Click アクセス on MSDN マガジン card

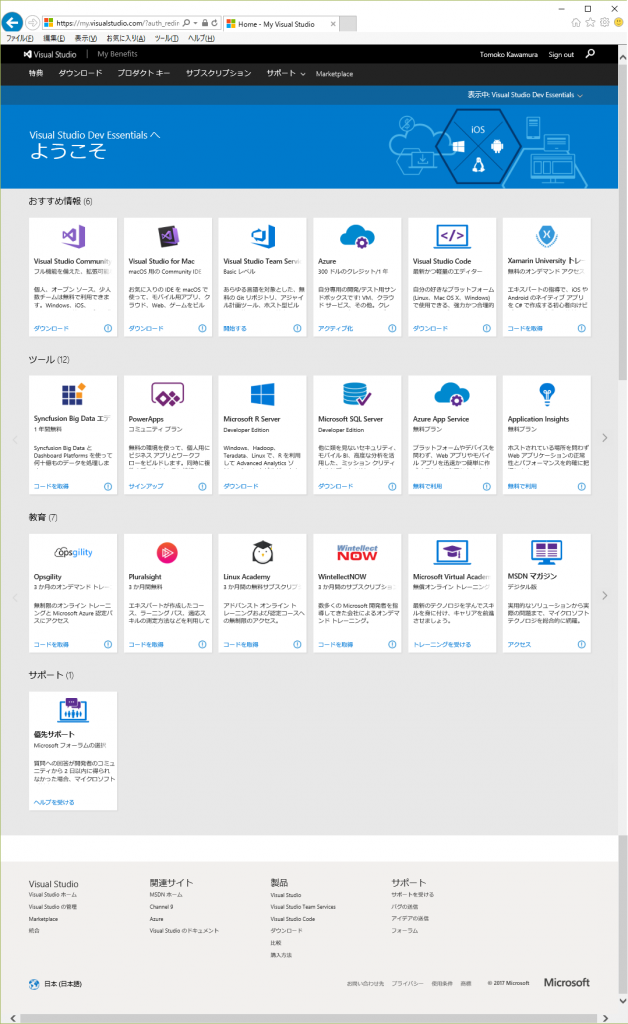click(x=520, y=645)
